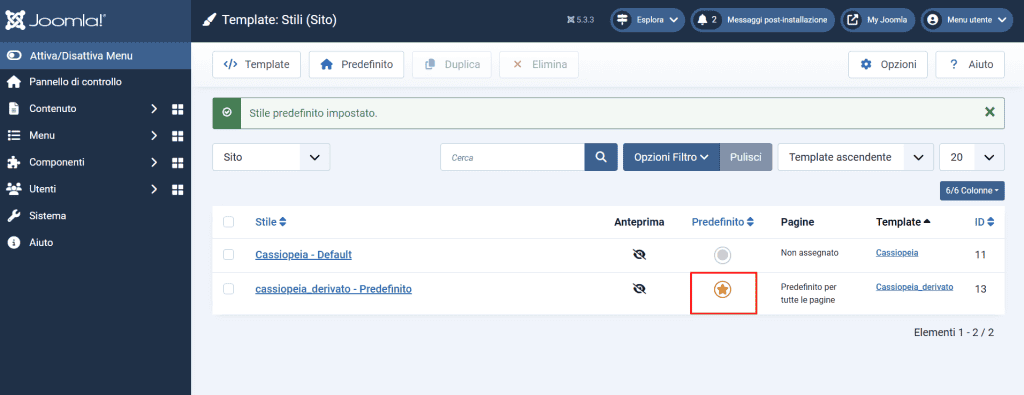Click the Duplica toolbar button

pos(452,65)
